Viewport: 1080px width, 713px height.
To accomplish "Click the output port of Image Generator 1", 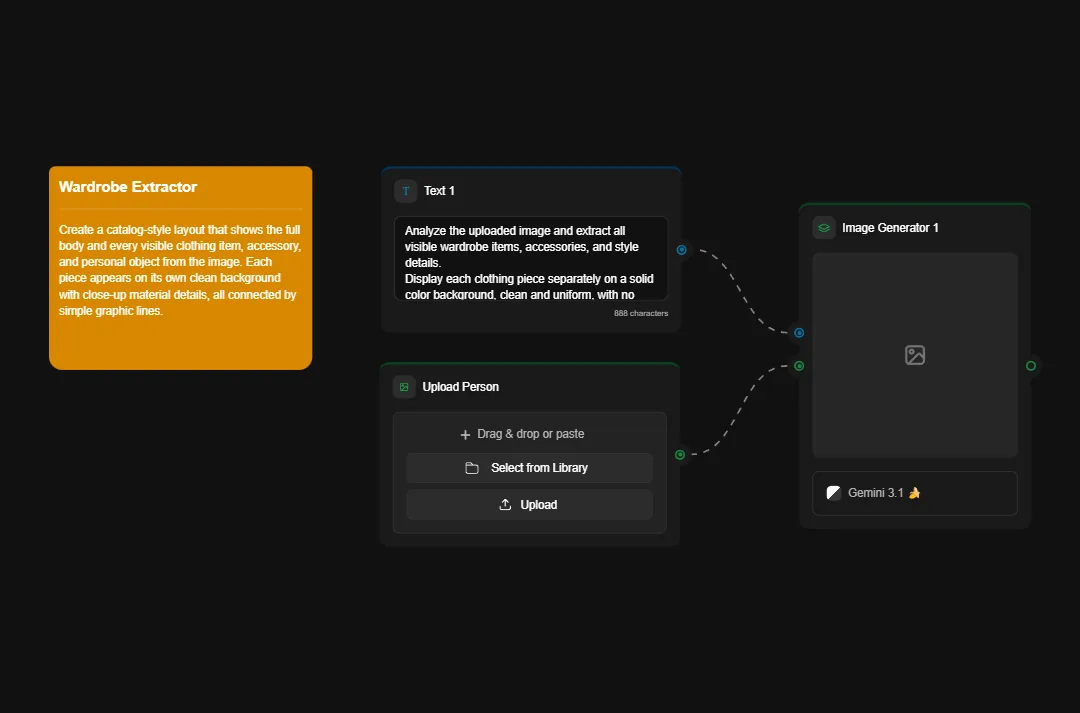I will click(x=1030, y=366).
